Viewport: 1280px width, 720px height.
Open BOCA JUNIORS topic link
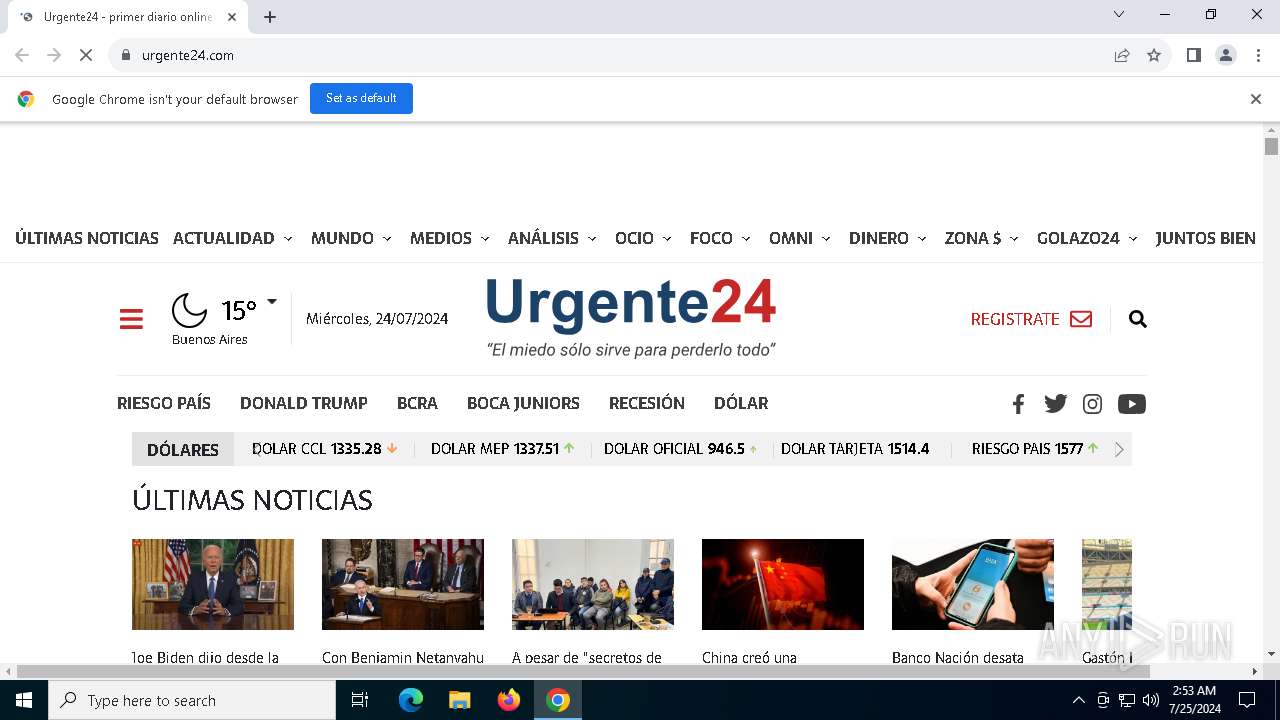523,403
